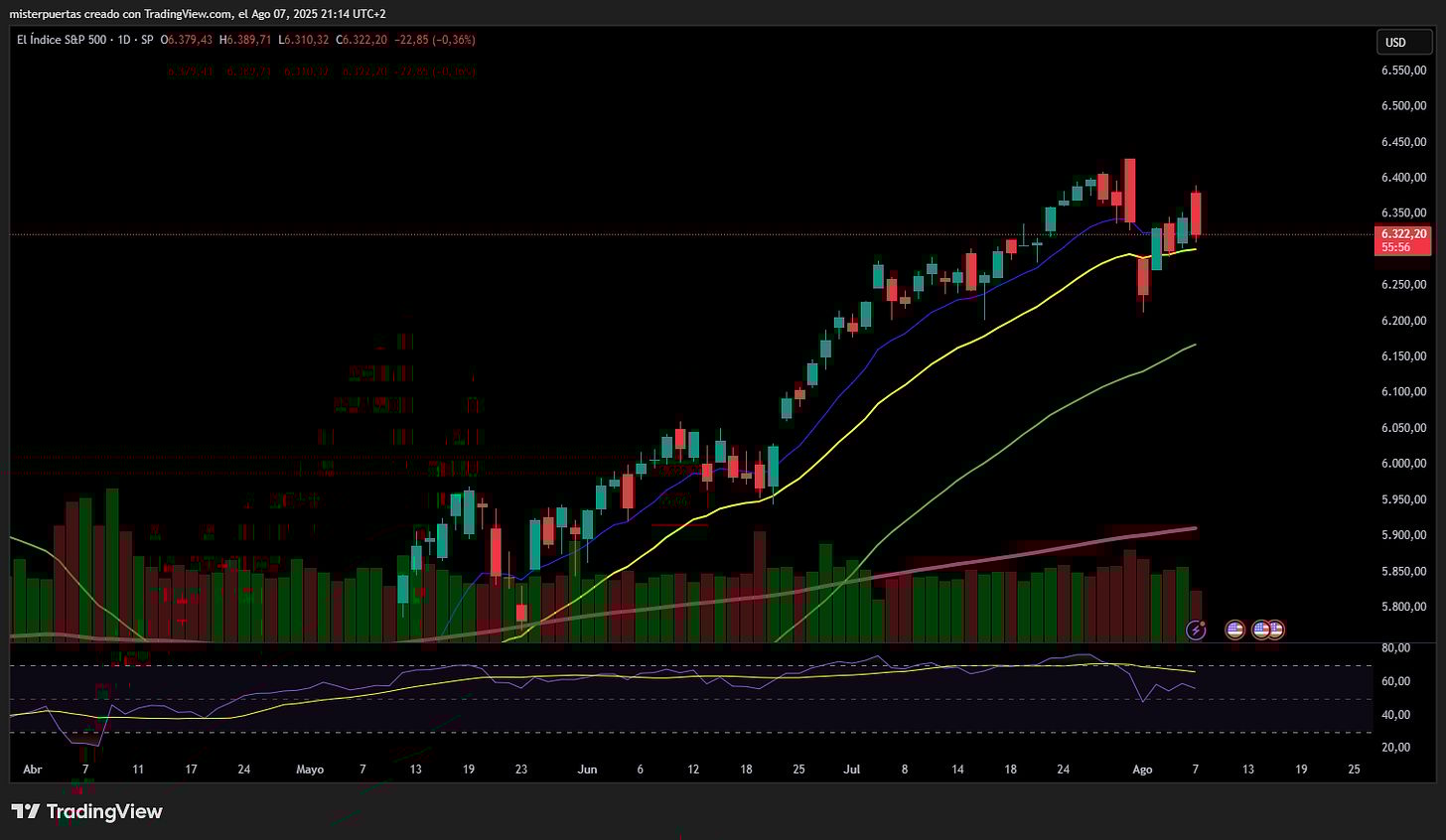
Task: Click the "Jun" label on the time axis
Action: 588,770
